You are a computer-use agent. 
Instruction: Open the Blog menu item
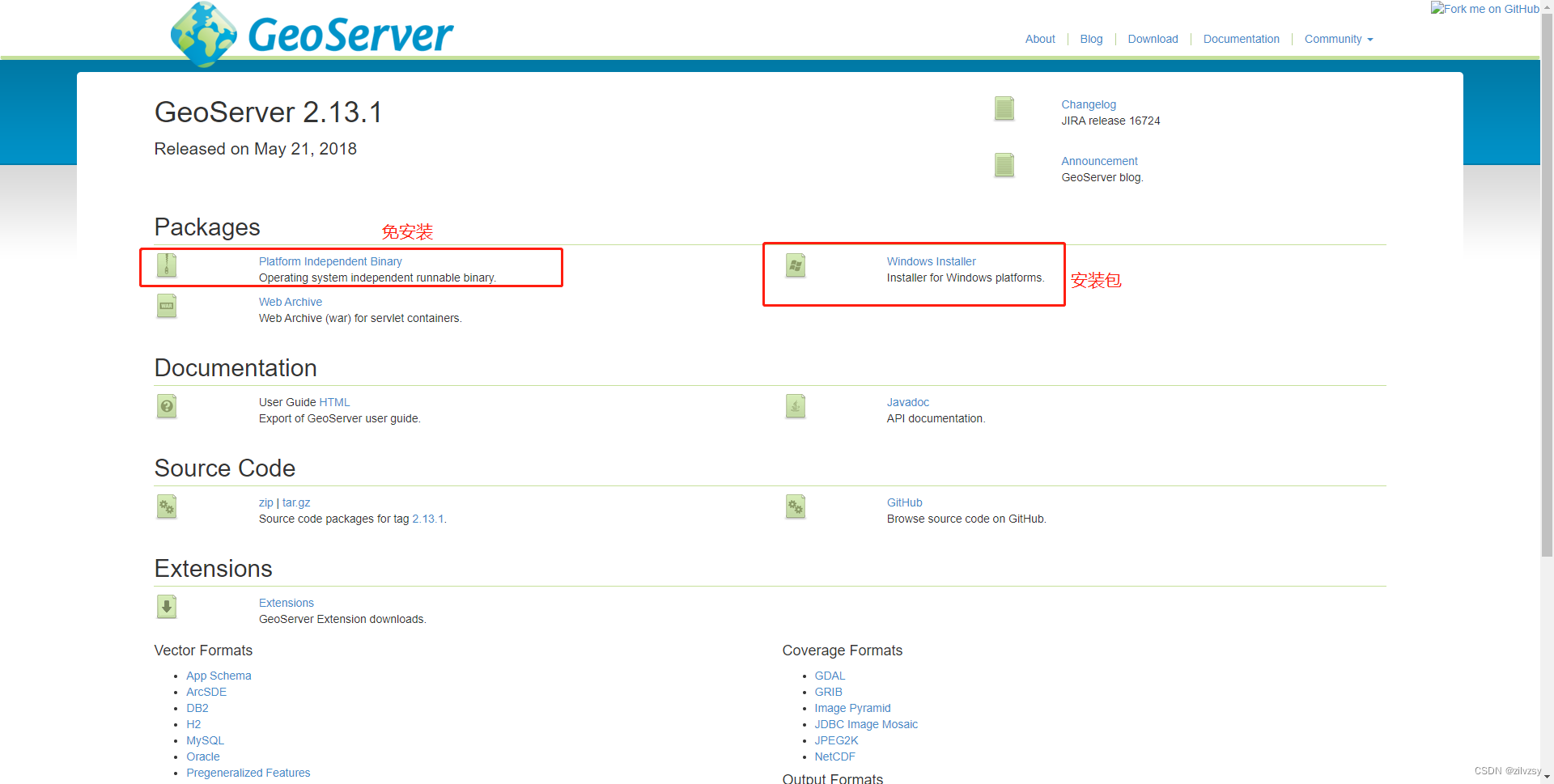click(x=1091, y=39)
